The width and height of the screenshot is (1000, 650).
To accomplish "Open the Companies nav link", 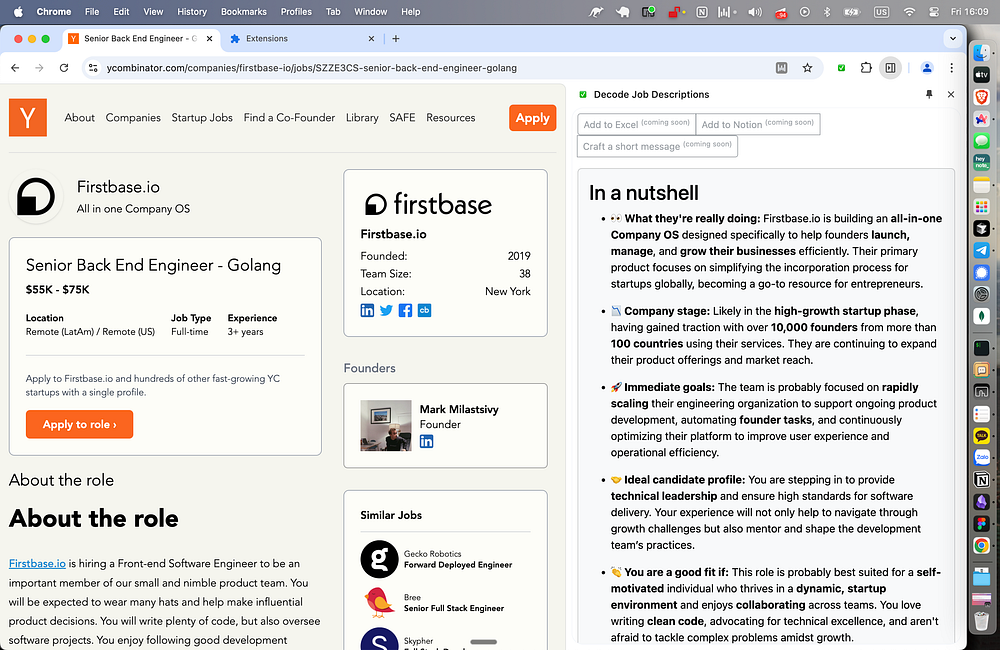I will coord(133,117).
